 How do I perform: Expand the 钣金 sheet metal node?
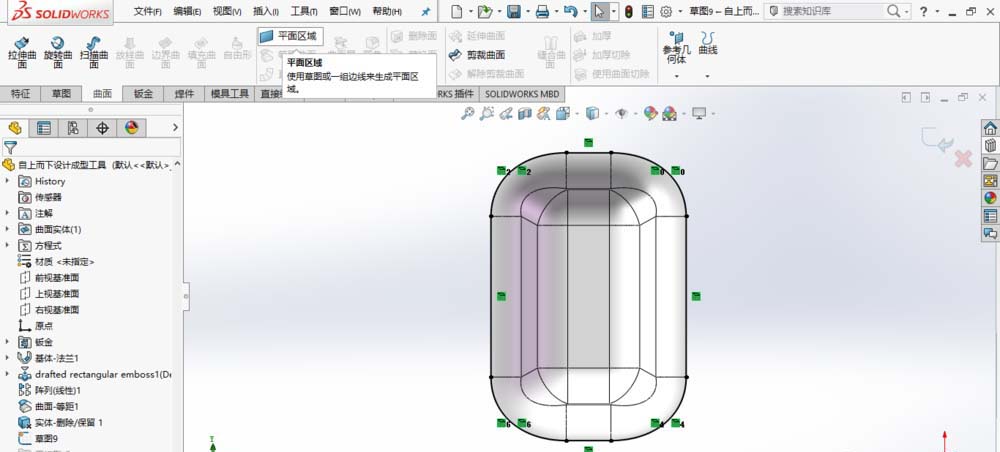(8, 342)
